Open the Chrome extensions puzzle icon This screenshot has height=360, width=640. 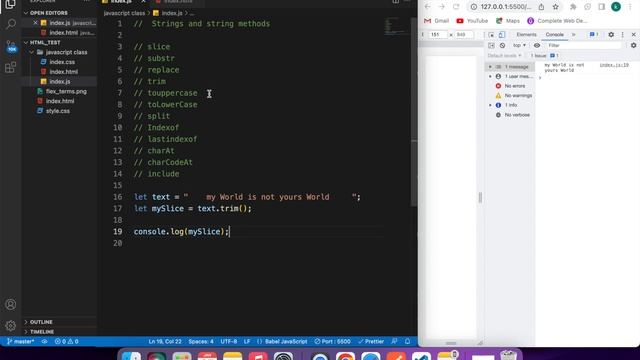pyautogui.click(x=573, y=7)
